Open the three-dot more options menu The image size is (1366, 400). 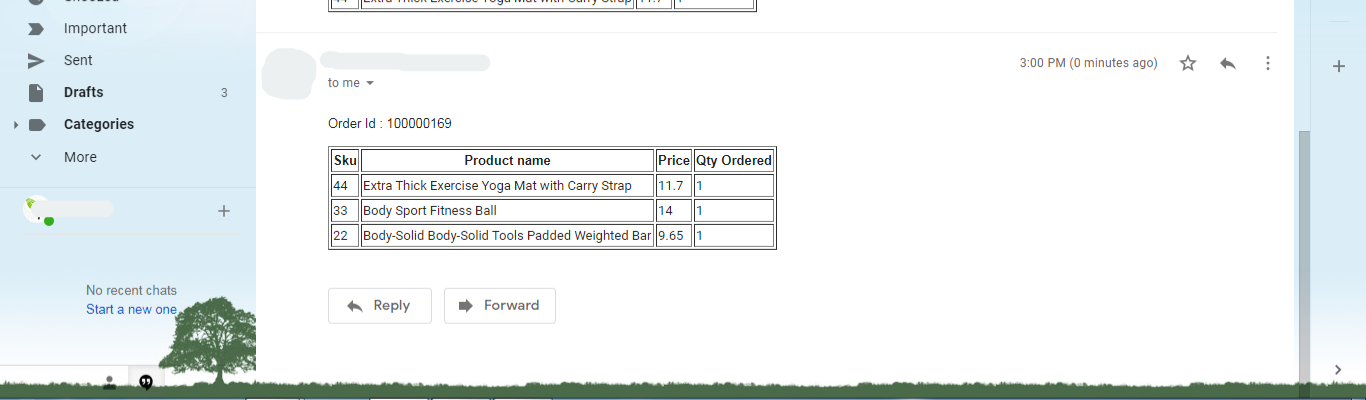click(1268, 63)
